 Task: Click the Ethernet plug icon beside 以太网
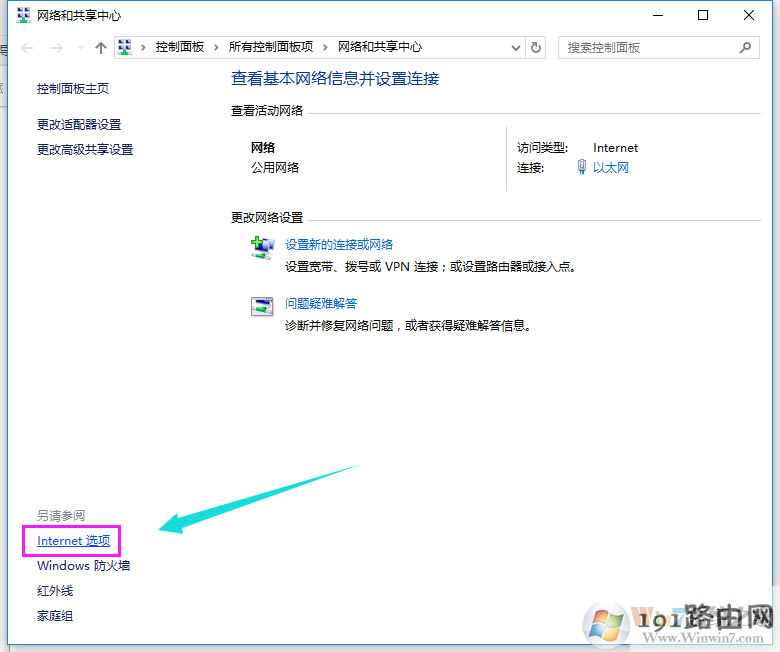[582, 168]
